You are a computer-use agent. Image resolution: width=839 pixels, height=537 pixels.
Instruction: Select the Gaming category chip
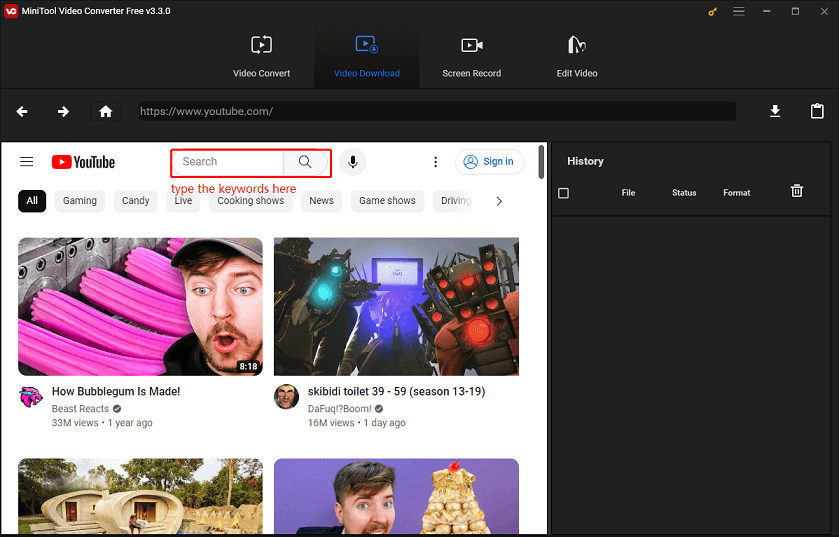pos(80,201)
